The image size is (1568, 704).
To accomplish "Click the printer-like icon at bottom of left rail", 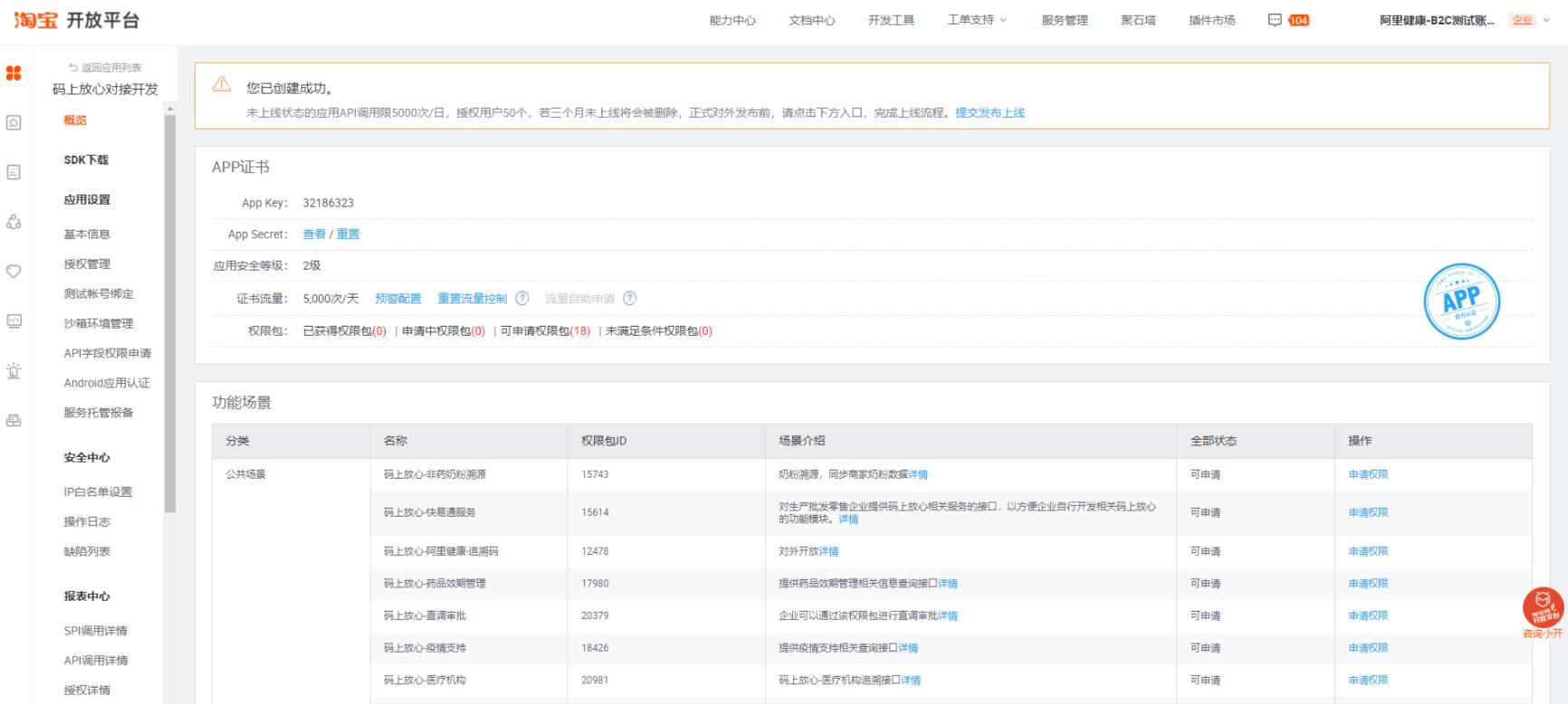I will pos(14,420).
